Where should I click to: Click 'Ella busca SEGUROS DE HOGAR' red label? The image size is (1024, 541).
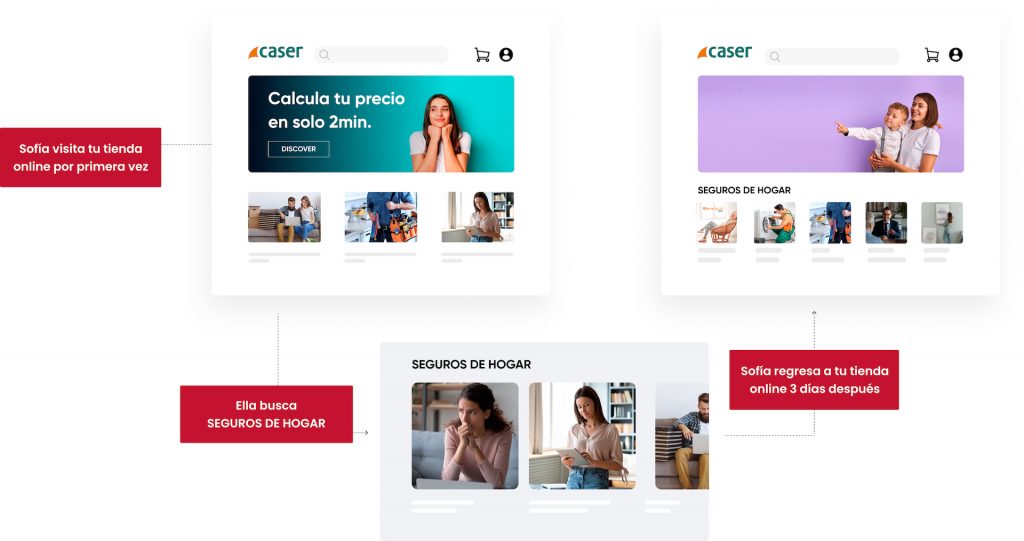coord(266,414)
